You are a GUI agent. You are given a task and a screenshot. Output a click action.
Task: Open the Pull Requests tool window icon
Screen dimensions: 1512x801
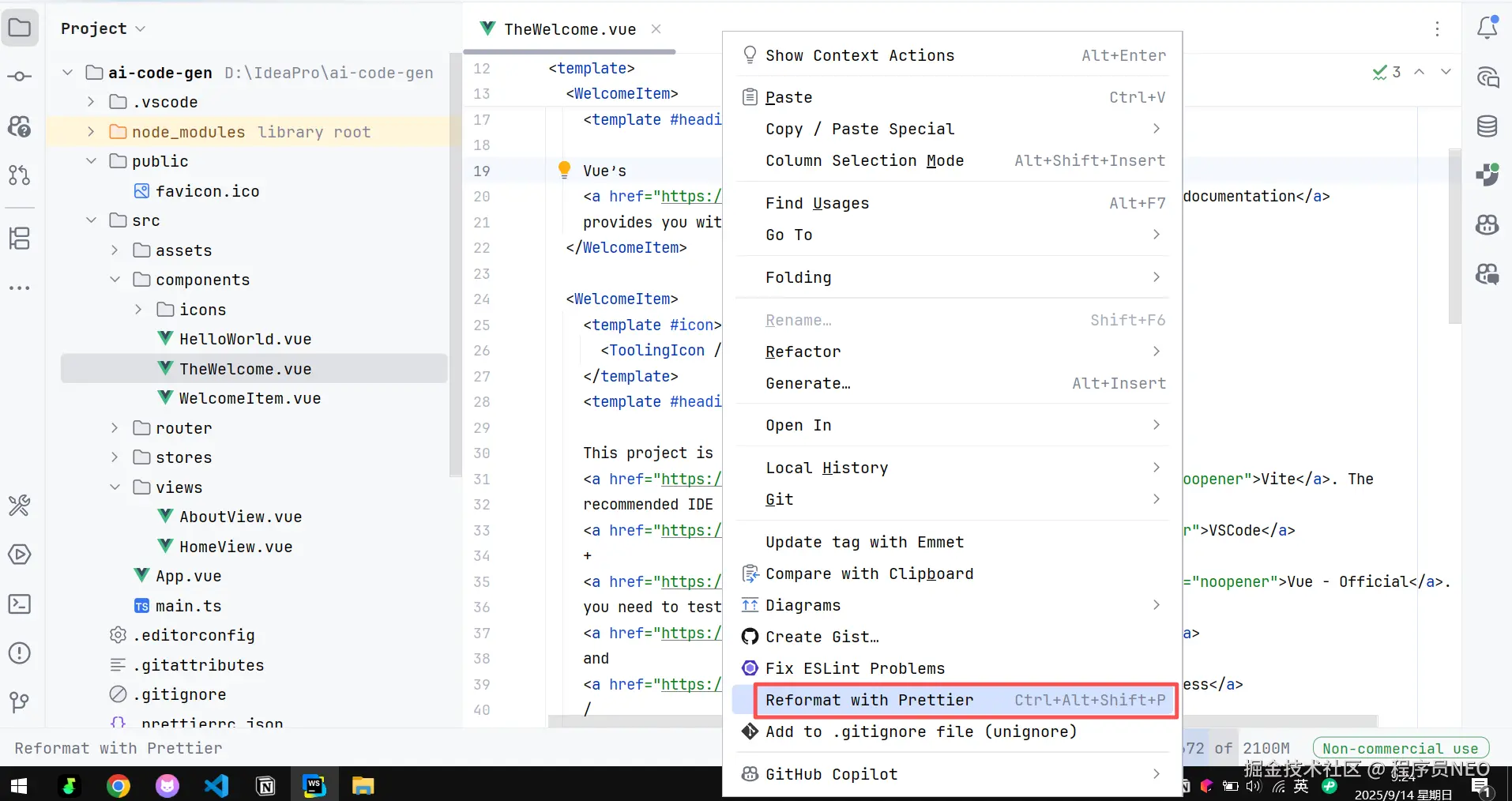coord(20,175)
